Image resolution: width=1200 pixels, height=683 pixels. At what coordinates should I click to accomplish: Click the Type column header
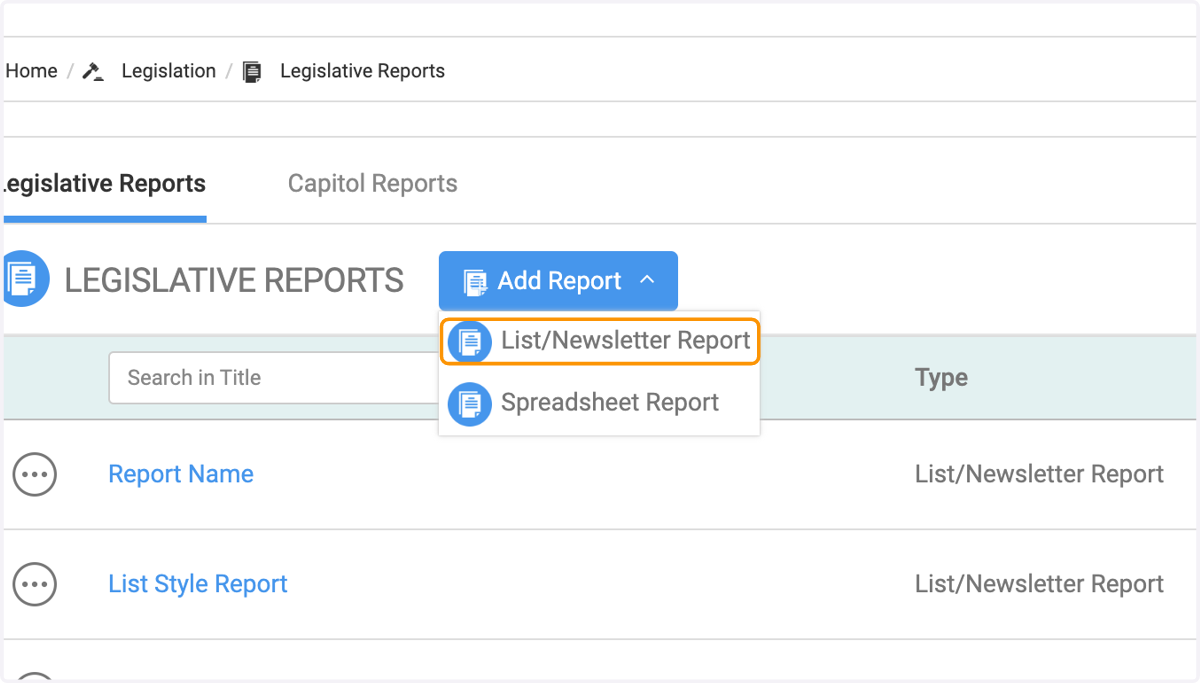click(941, 378)
